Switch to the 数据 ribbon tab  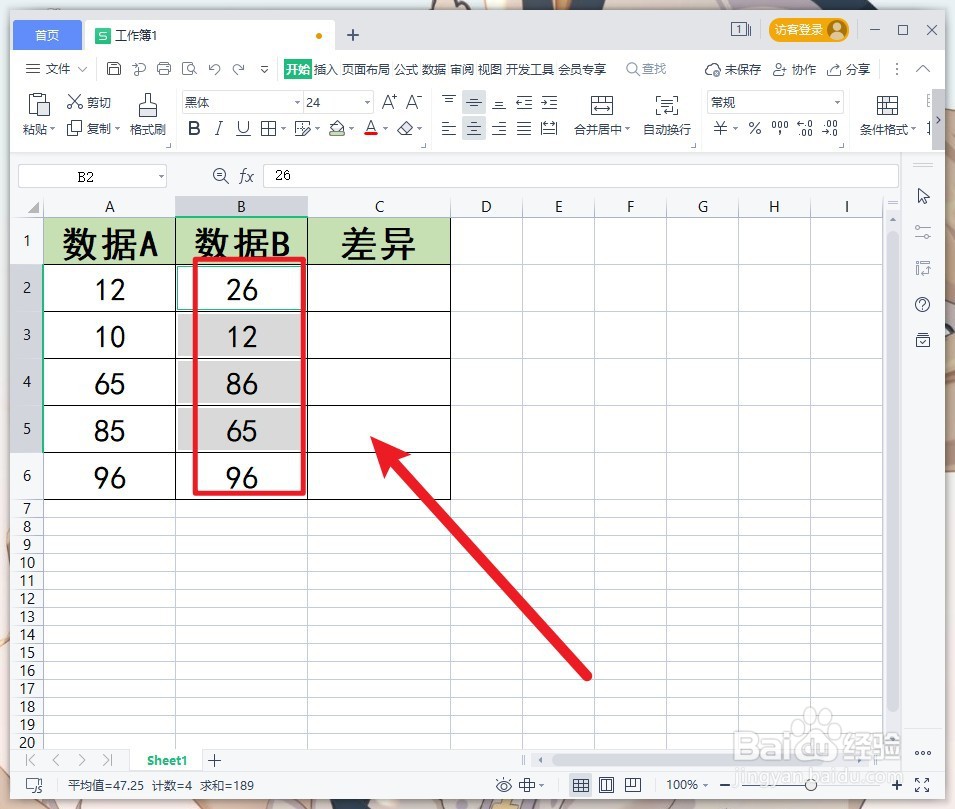(x=432, y=69)
